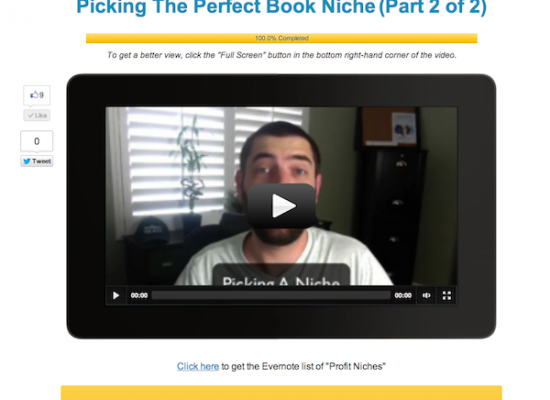The image size is (550, 400).
Task: Click the thumbs-up count bubble showing 9
Action: [x=37, y=95]
